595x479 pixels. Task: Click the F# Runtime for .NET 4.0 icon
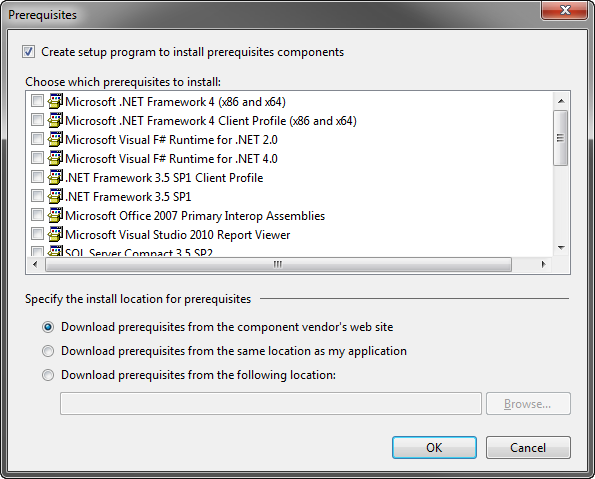[x=55, y=158]
